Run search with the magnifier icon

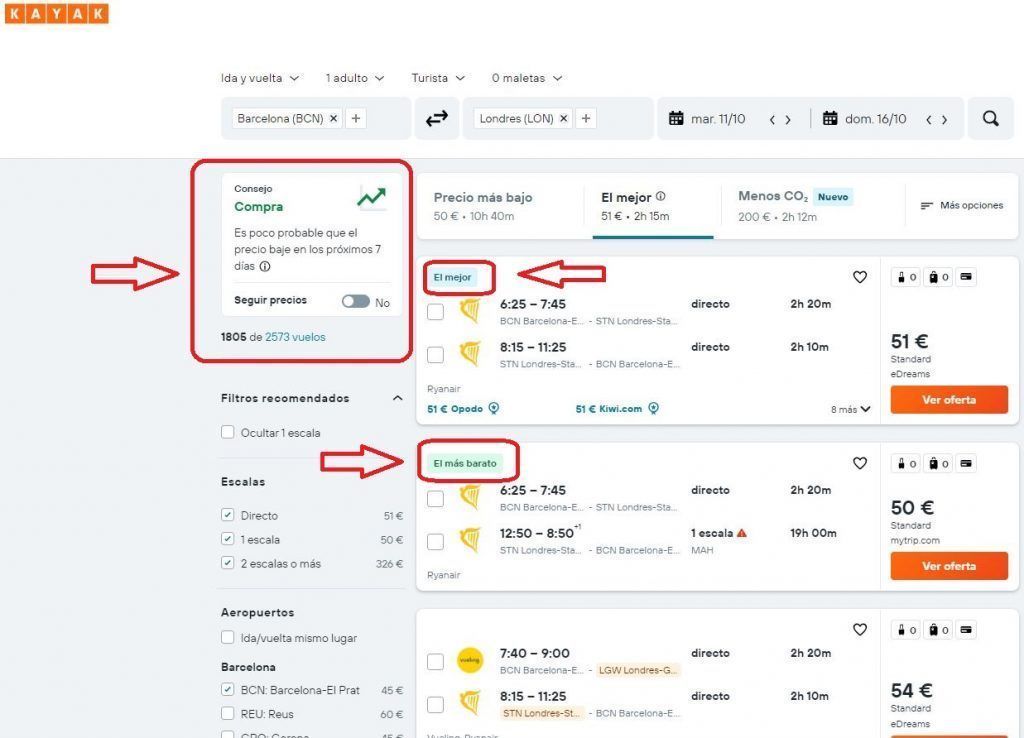991,119
